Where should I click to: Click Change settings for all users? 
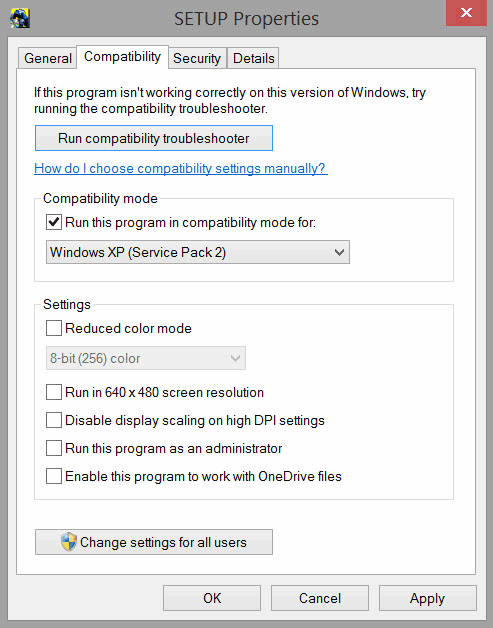[154, 542]
